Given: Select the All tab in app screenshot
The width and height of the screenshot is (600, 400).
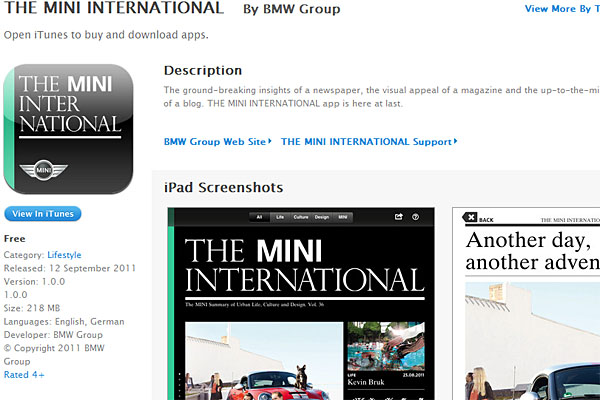Looking at the screenshot, I should pos(259,216).
